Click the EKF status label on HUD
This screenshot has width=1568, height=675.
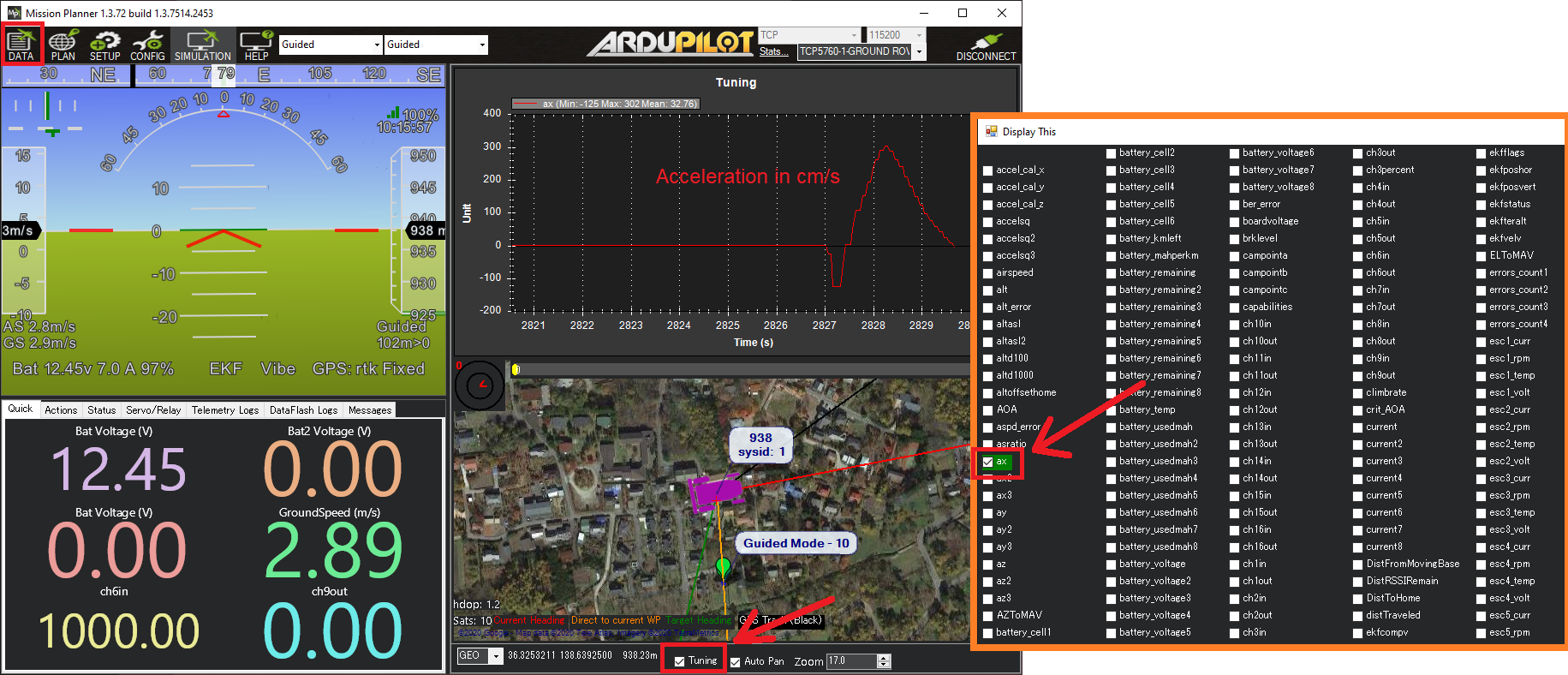[x=225, y=368]
